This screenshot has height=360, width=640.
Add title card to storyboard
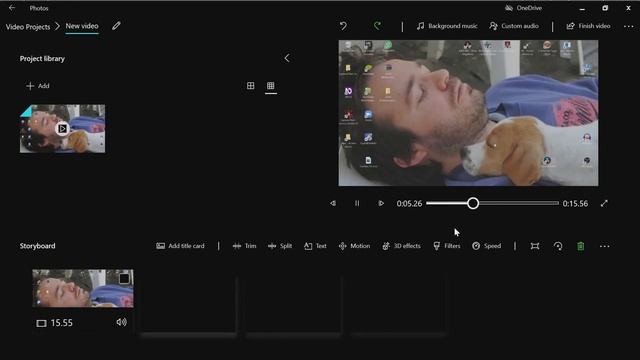(x=180, y=246)
